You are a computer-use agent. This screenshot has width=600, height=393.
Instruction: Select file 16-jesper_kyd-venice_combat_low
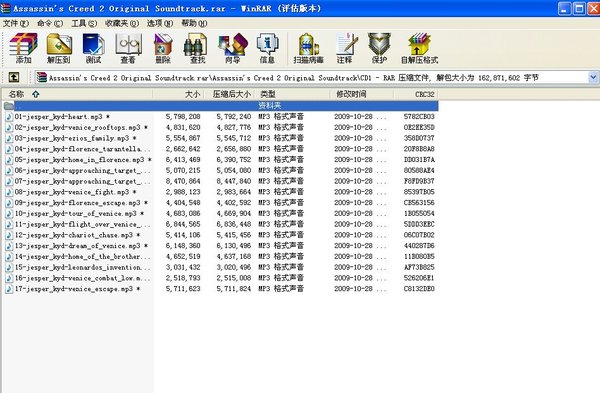82,278
